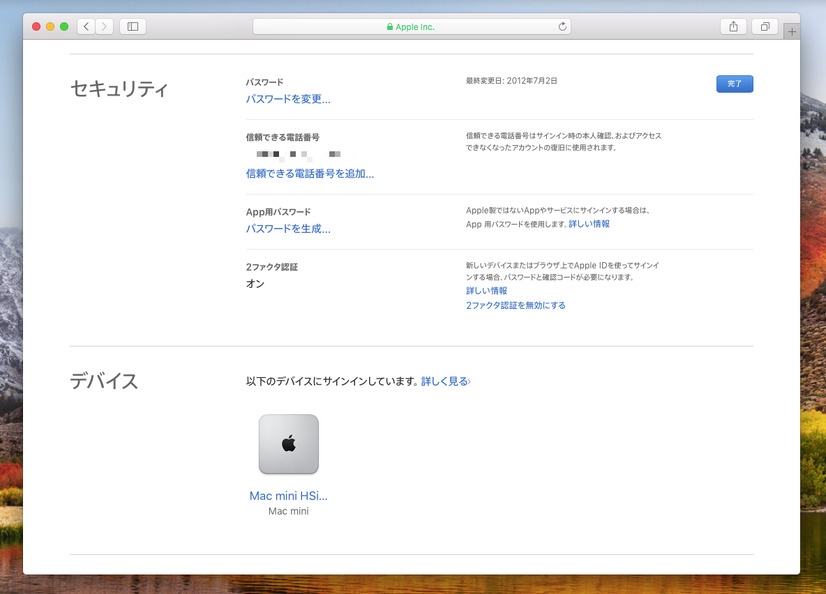Image resolution: width=826 pixels, height=594 pixels.
Task: Open 詳しく見る devices link
Action: coord(446,381)
